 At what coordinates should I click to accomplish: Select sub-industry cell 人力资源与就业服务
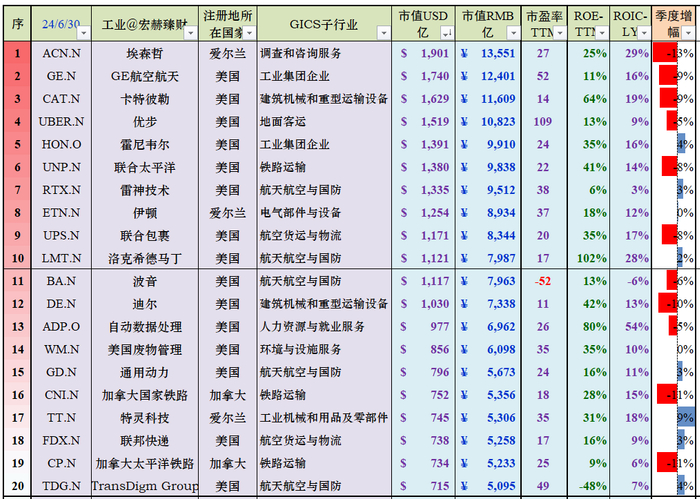point(325,327)
